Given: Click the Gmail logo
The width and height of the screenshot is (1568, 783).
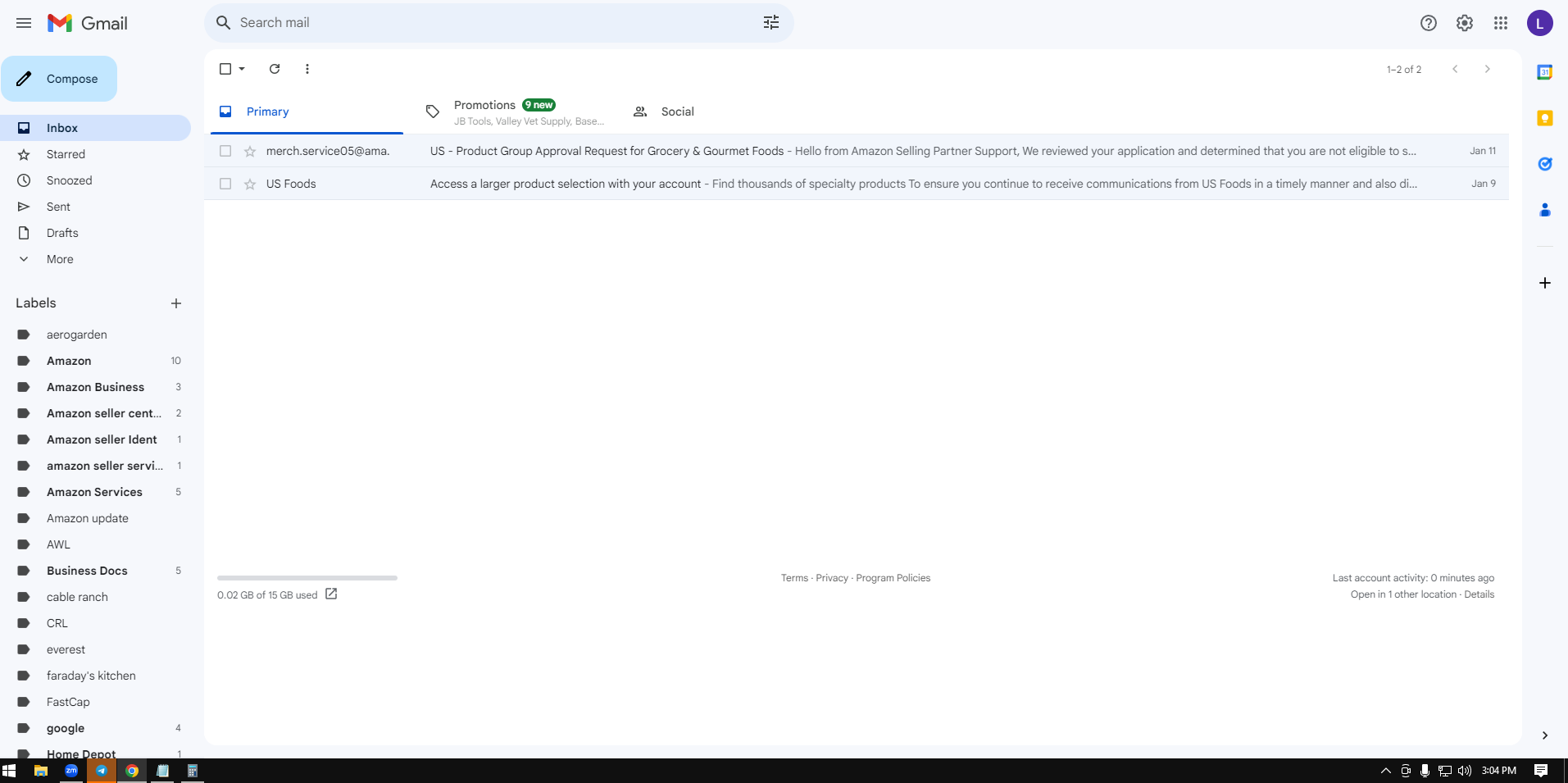Looking at the screenshot, I should point(88,23).
